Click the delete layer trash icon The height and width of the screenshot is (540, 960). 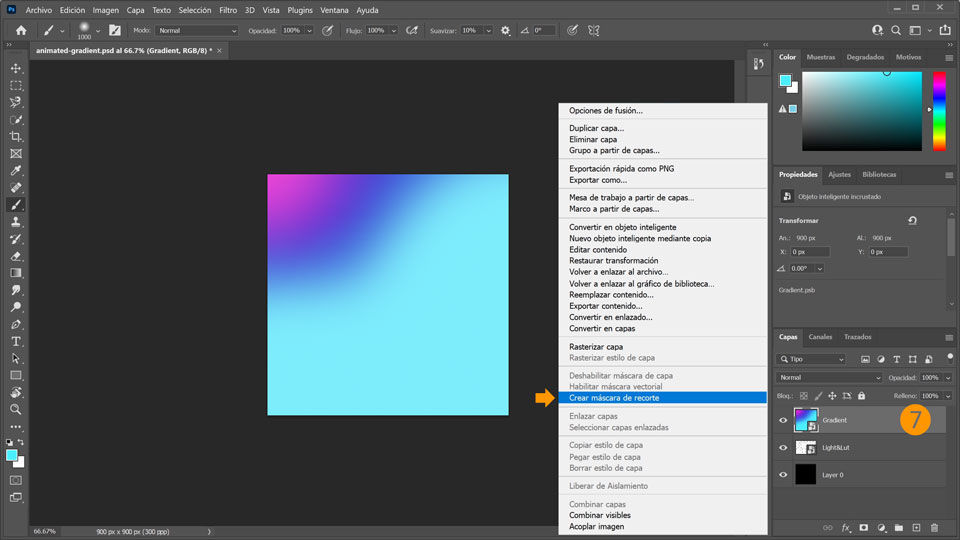point(934,527)
